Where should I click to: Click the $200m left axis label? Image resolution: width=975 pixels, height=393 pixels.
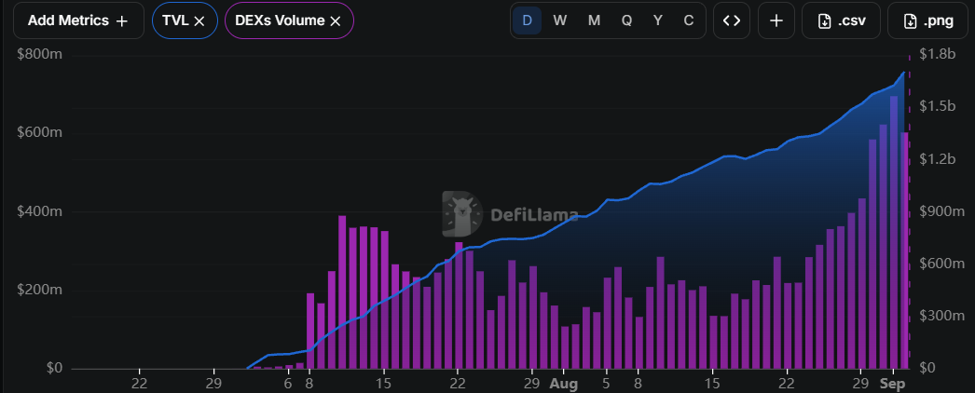tap(40, 290)
